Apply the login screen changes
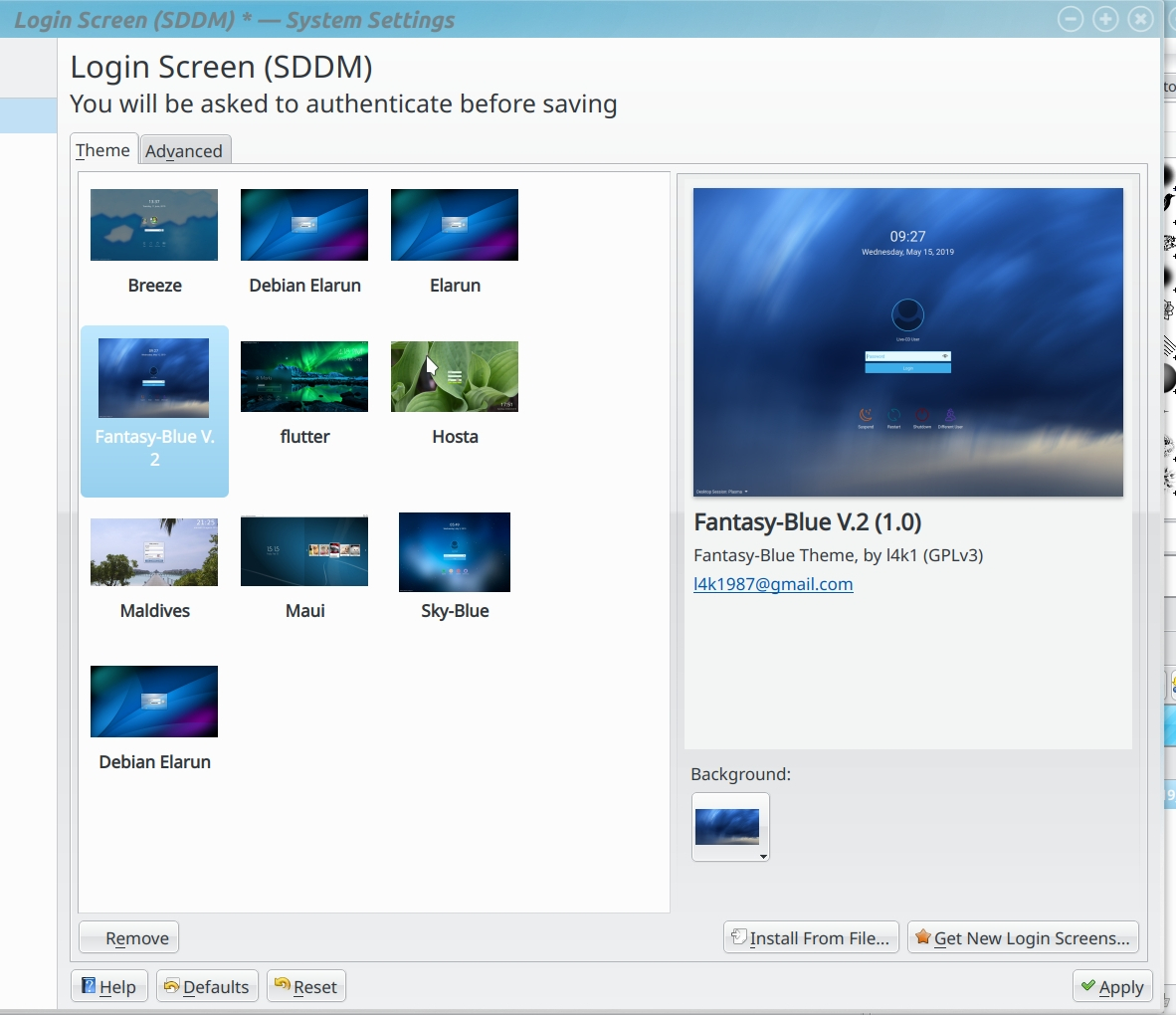 (1111, 986)
